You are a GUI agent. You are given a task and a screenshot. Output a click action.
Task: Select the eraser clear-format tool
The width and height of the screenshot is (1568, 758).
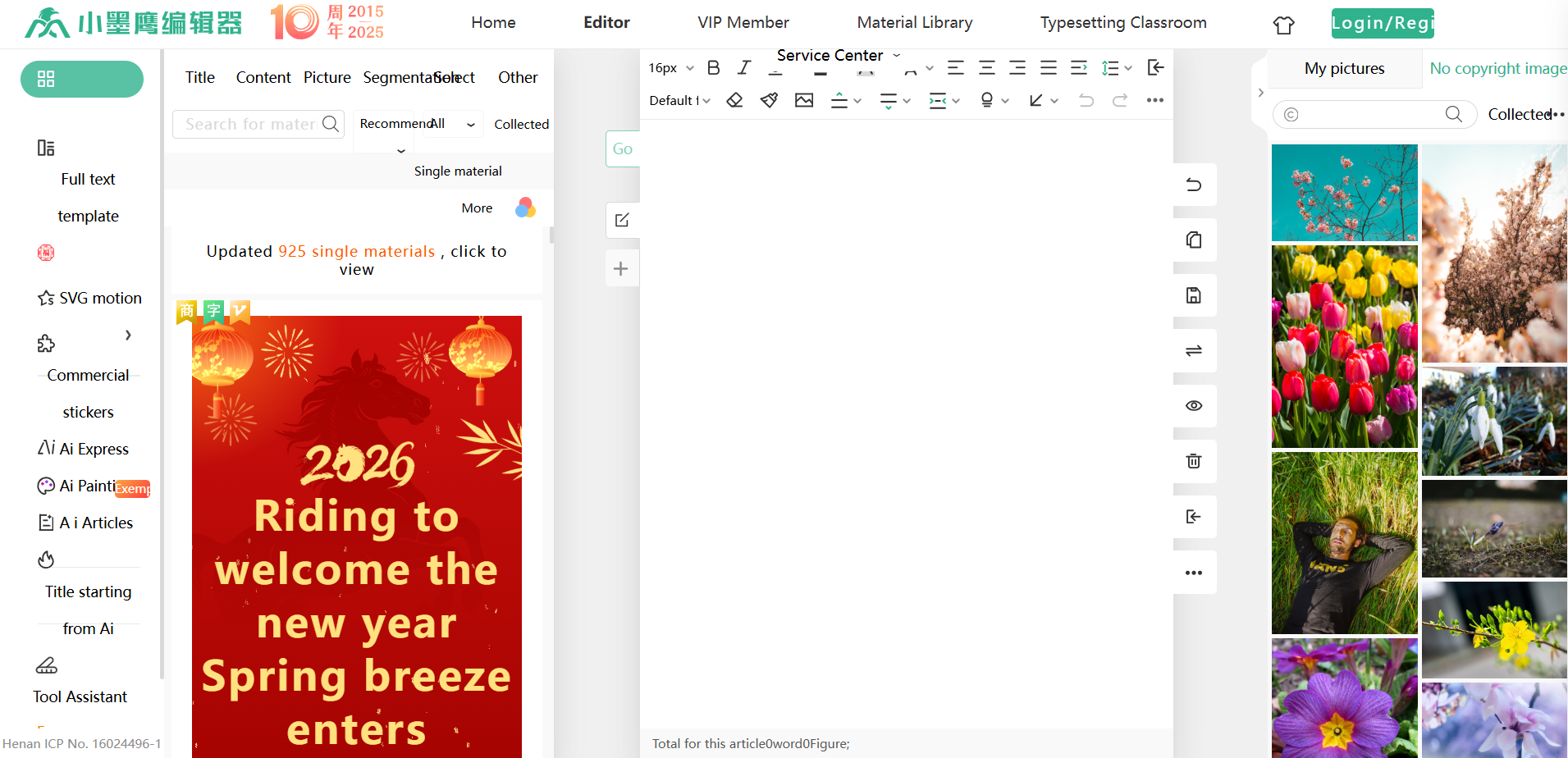click(734, 100)
